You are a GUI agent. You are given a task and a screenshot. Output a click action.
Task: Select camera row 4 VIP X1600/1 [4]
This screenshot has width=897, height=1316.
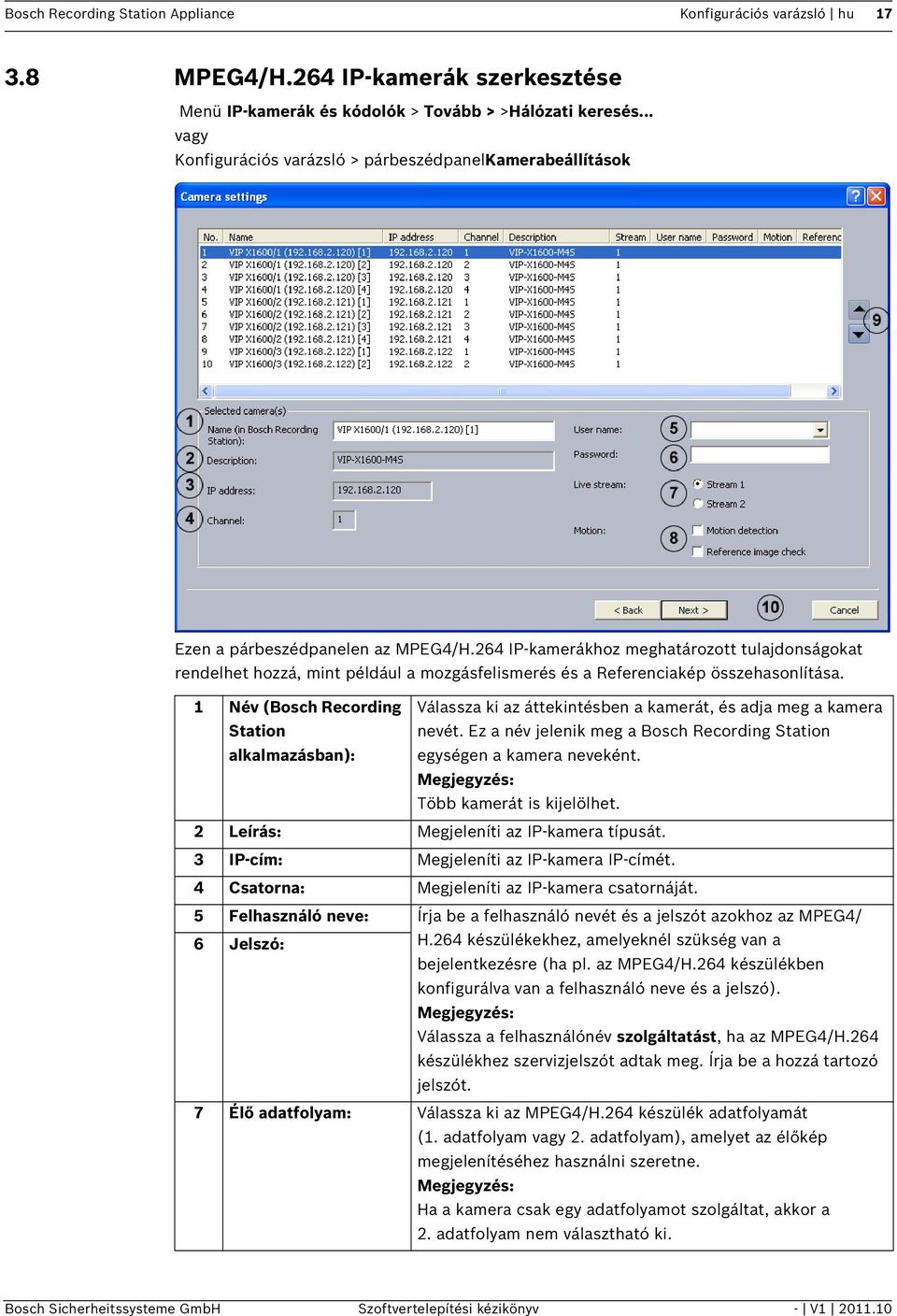point(520,290)
